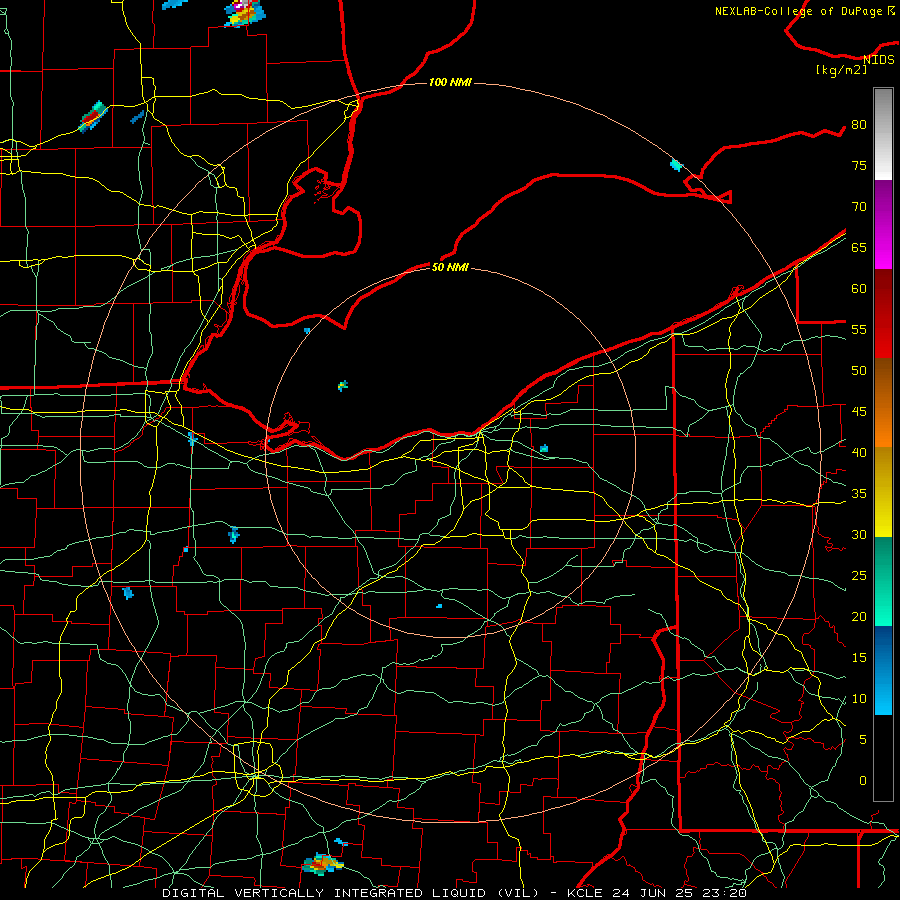Click the storm cell with the white-magenta core
Screen dimensions: 900x900
coord(245,13)
